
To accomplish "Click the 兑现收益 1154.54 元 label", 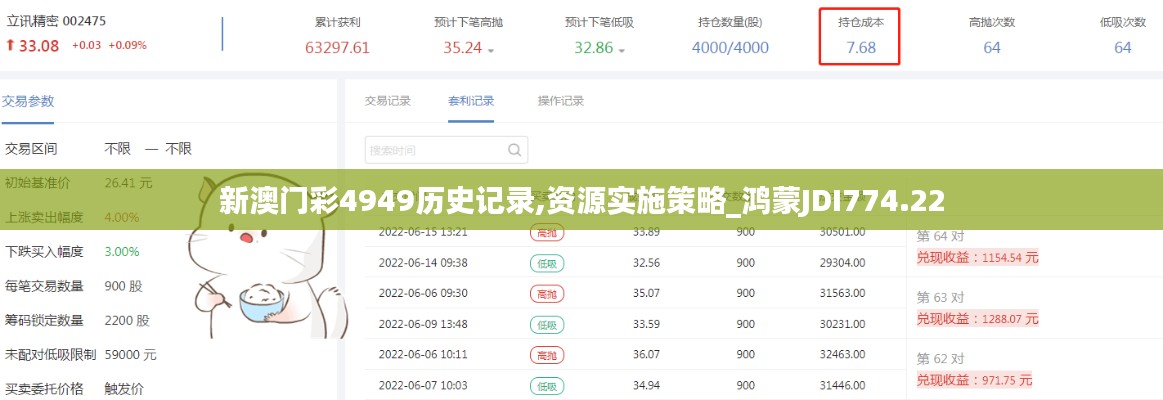I will [978, 257].
